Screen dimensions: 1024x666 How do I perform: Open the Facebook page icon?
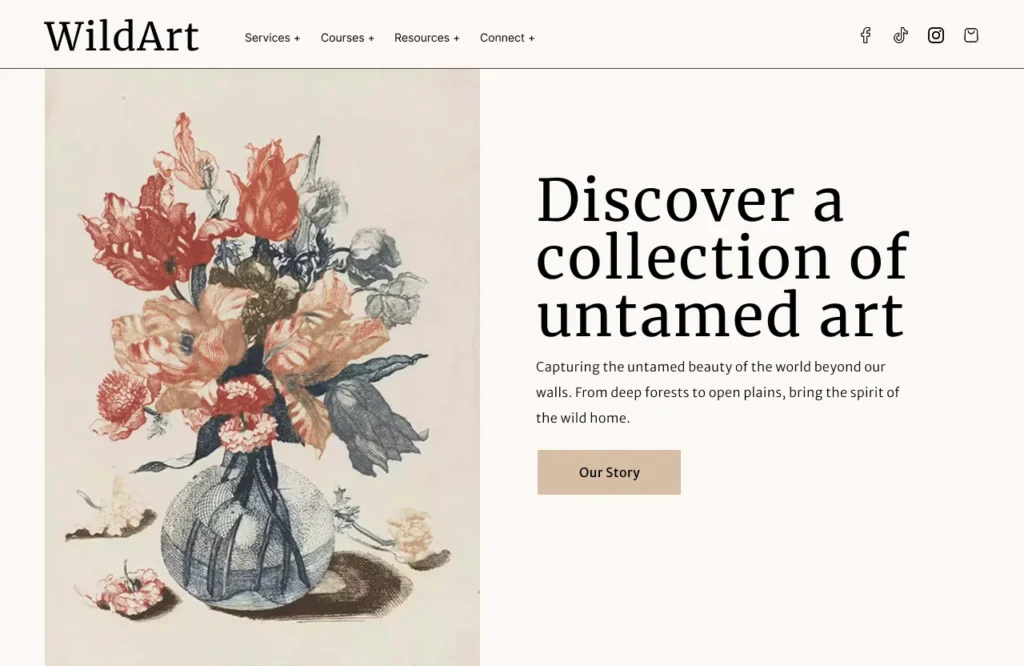coord(866,36)
